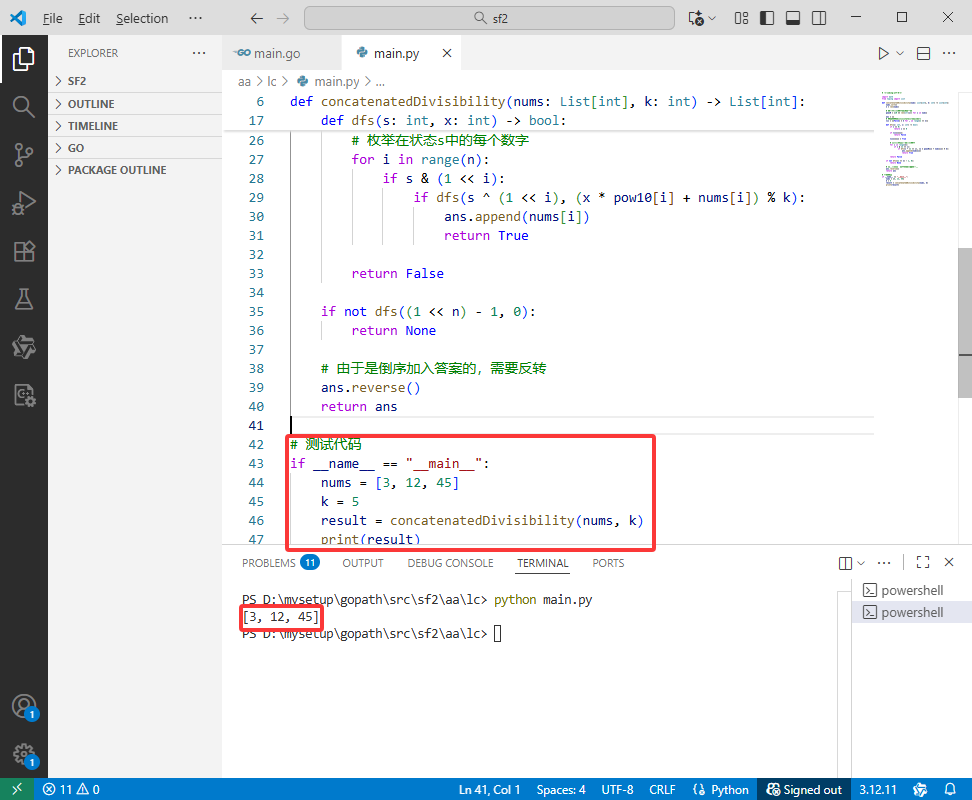
Task: Open the Edit menu
Action: (x=89, y=19)
